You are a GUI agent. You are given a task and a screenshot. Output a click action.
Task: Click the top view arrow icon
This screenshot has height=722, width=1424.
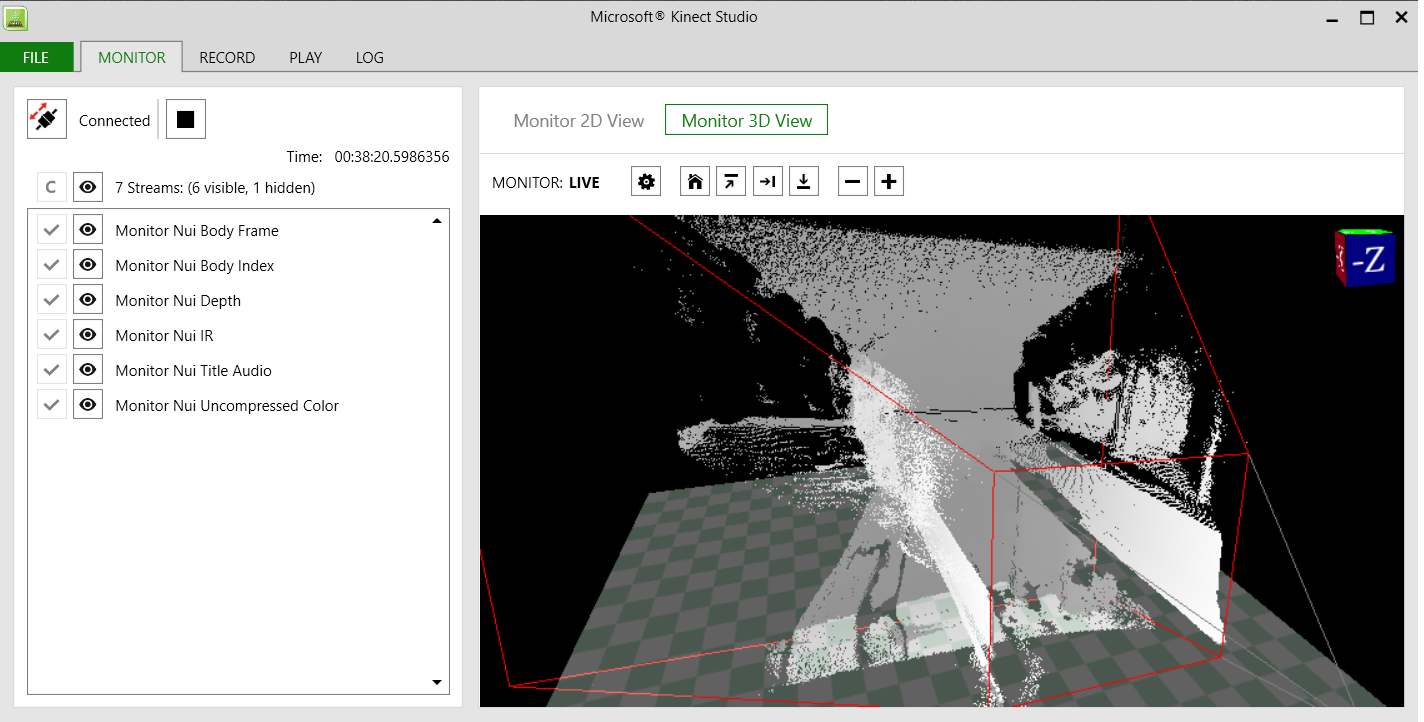(731, 182)
